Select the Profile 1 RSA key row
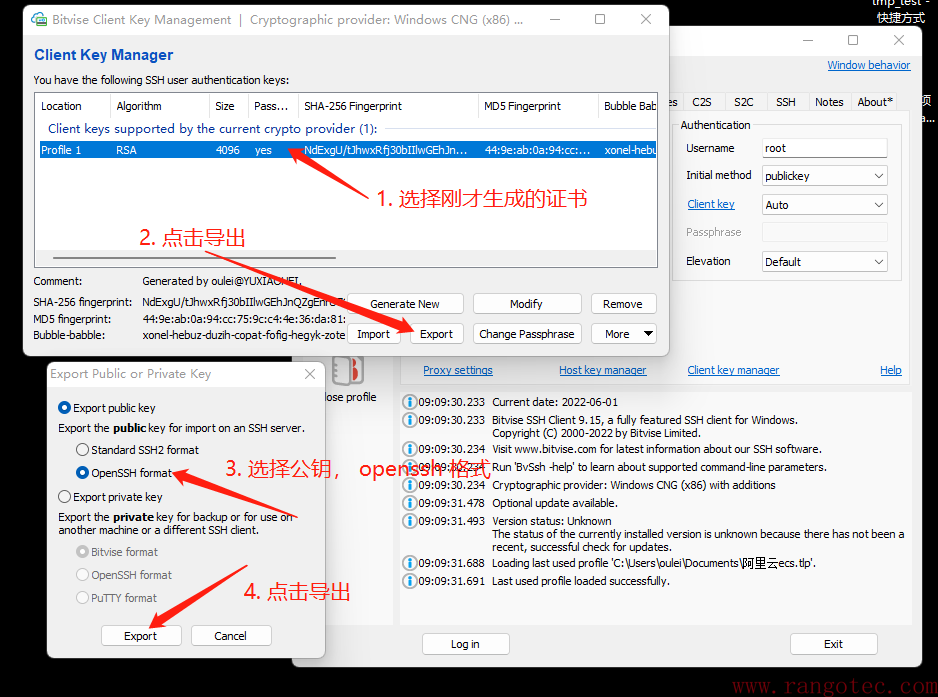This screenshot has height=697, width=938. 348,150
